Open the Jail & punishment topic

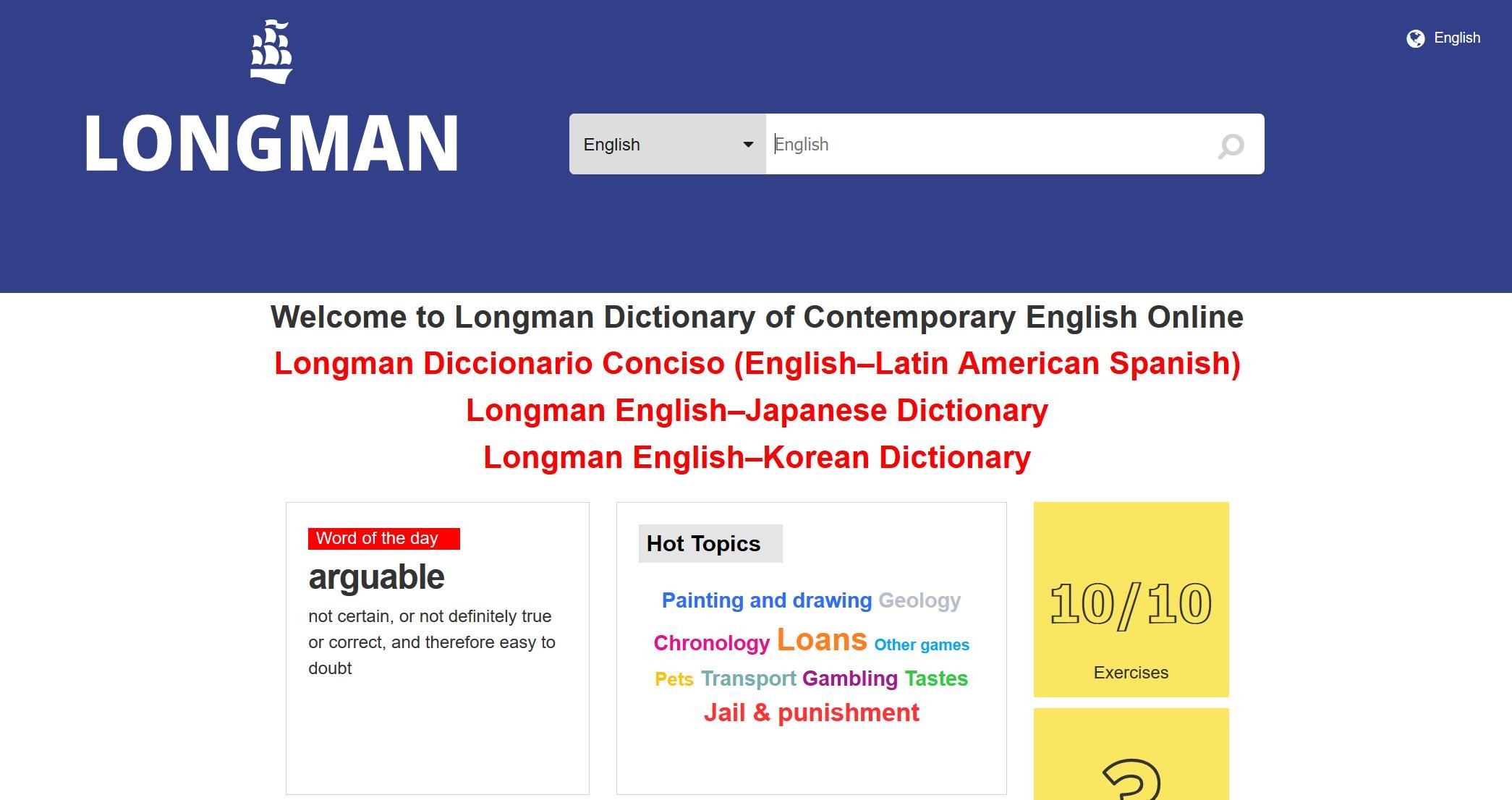tap(811, 712)
